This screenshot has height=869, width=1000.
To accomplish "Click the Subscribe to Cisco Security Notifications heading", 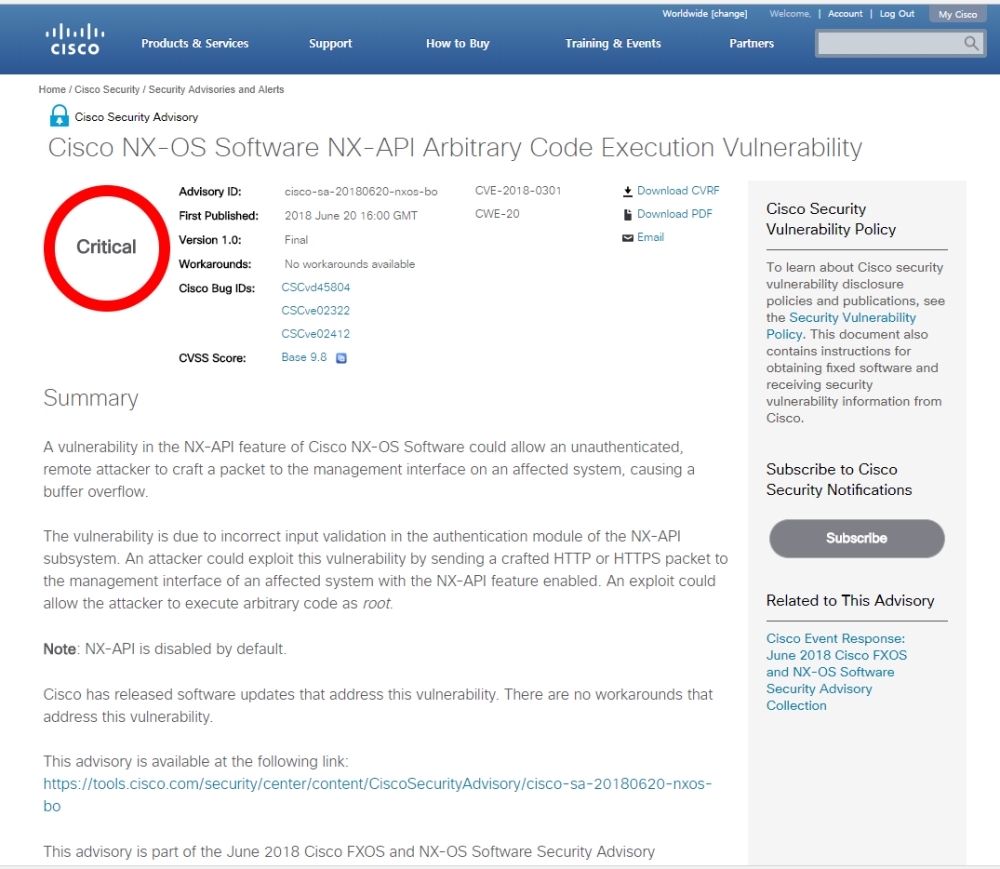I will point(839,479).
